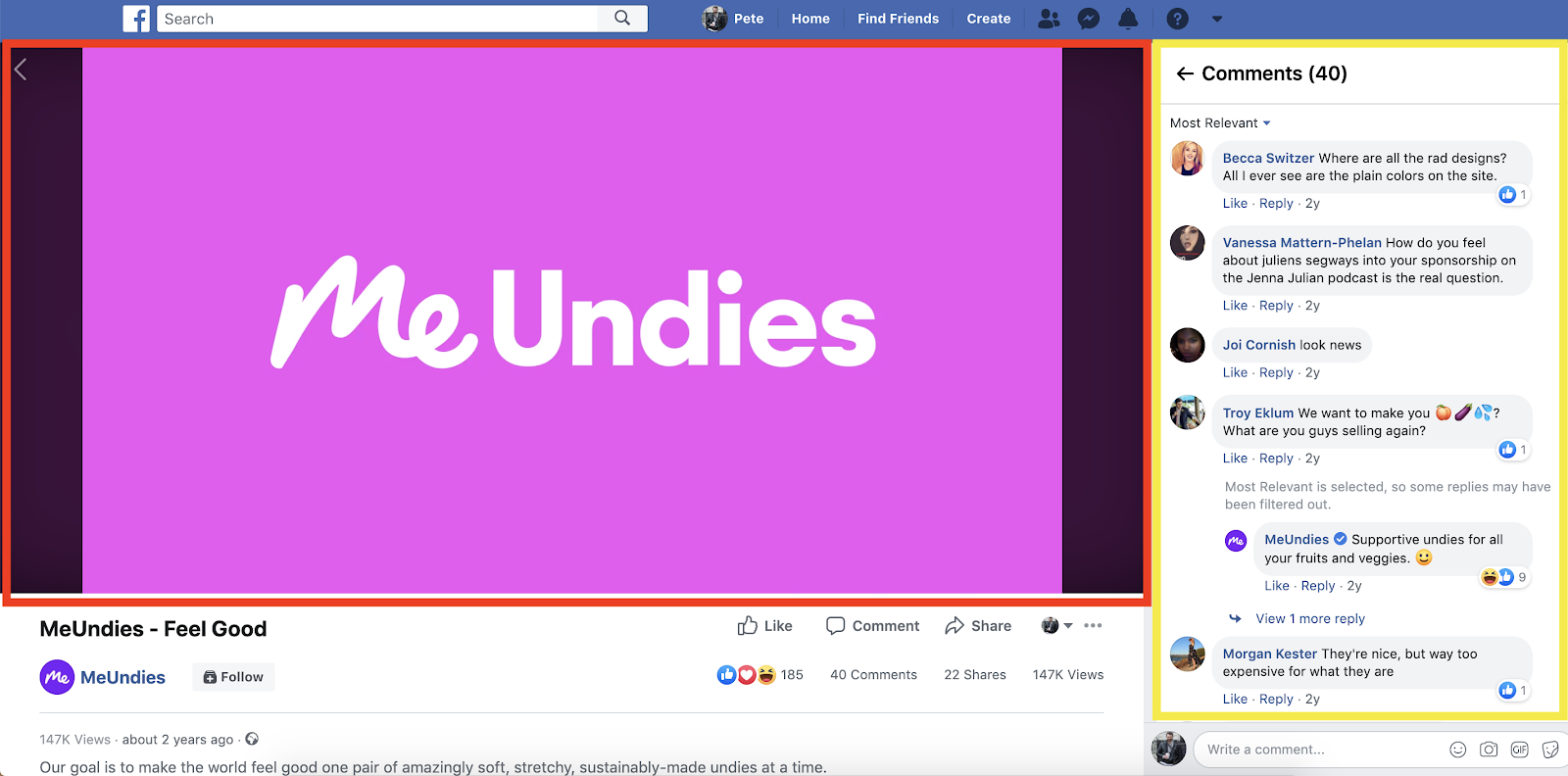Open Morgan Kester's profile picture

(x=1188, y=654)
